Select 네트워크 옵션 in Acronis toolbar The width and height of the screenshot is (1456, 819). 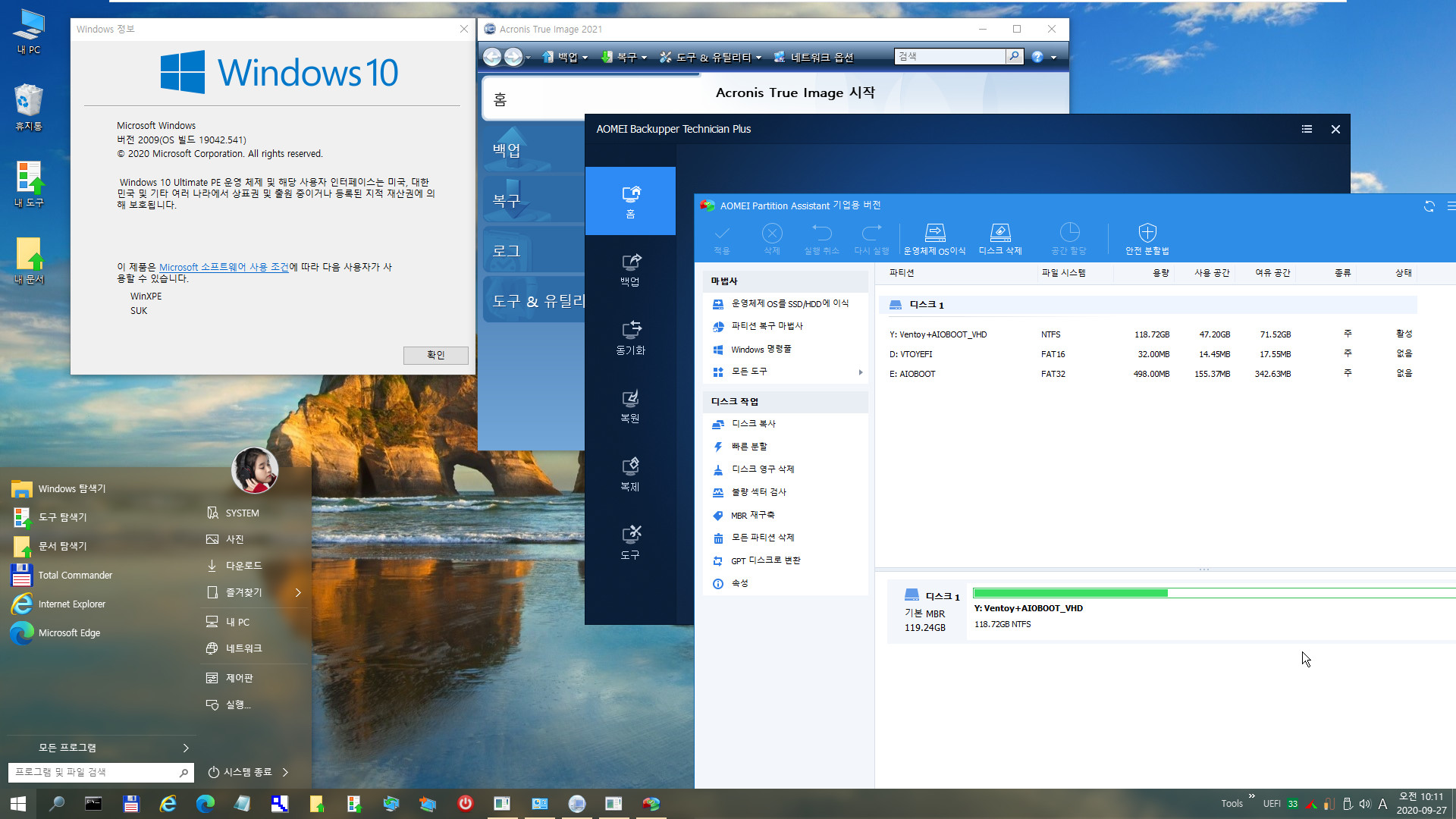point(814,57)
